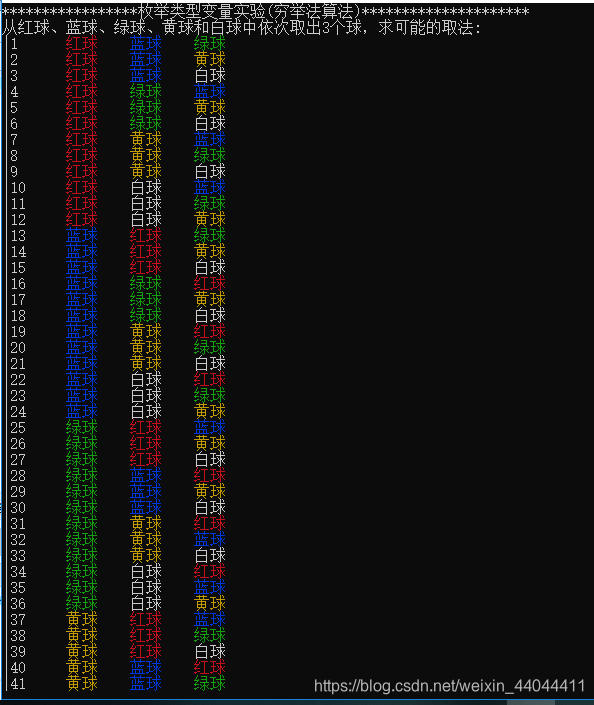
Task: Click the red 红球 in row 16
Action: pyautogui.click(x=210, y=284)
